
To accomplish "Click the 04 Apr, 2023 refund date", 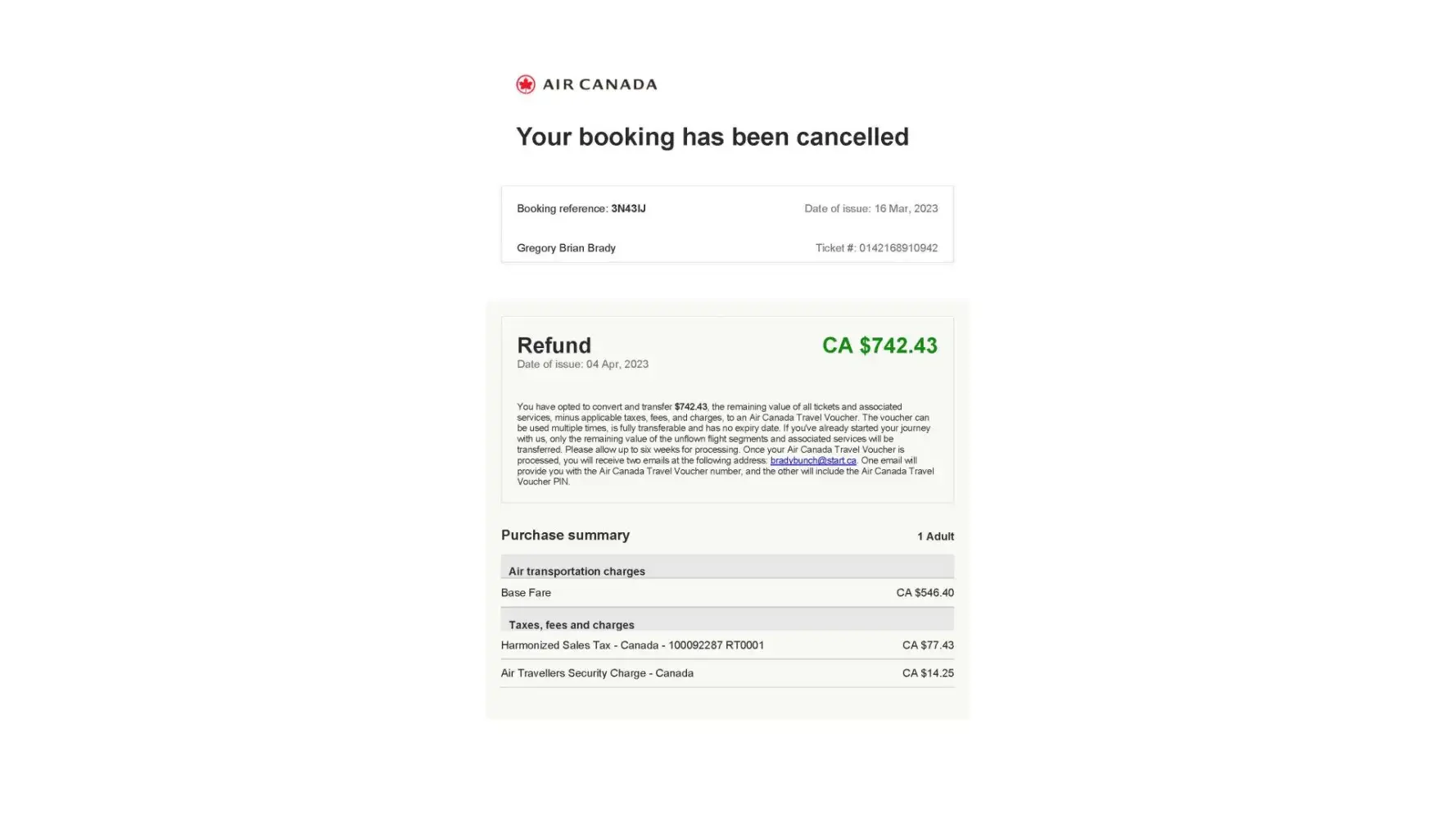I will (617, 364).
